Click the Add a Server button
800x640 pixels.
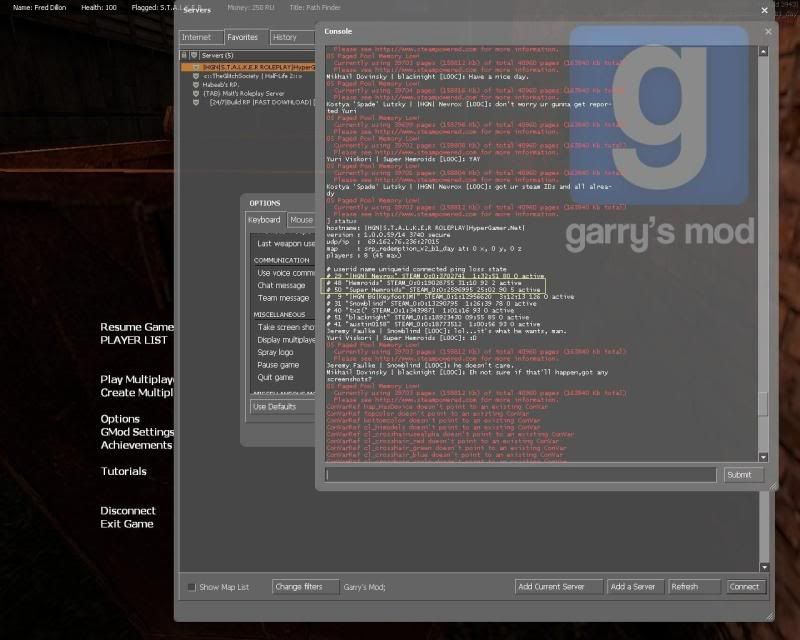[635, 587]
